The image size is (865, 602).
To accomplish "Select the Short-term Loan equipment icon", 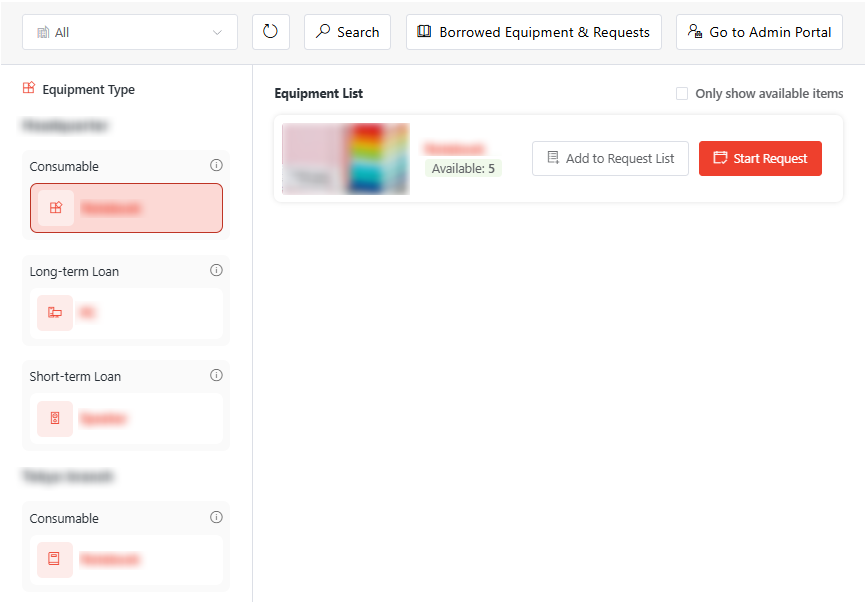I will pos(55,418).
